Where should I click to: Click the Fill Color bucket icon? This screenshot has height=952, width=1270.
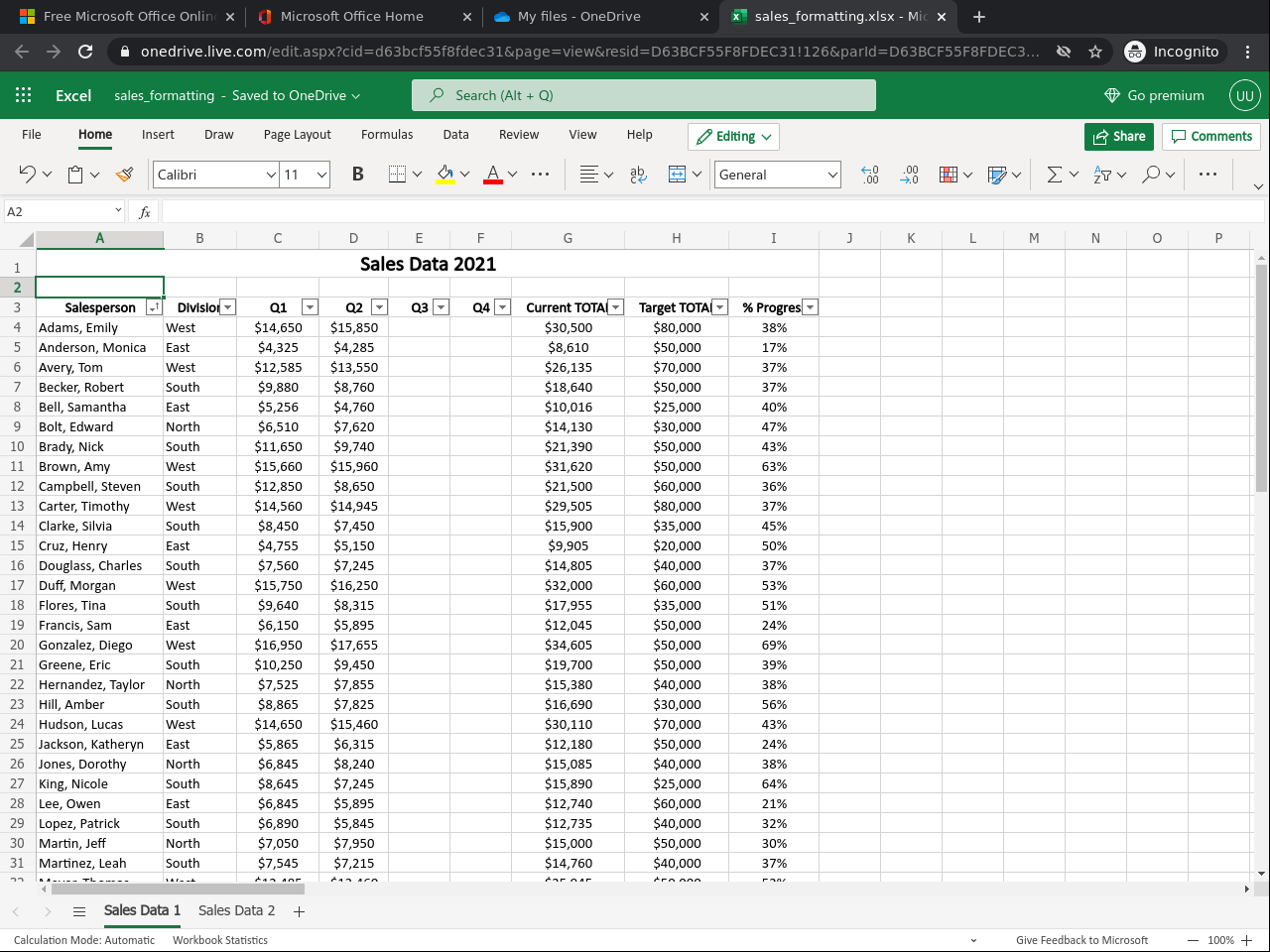(x=444, y=174)
